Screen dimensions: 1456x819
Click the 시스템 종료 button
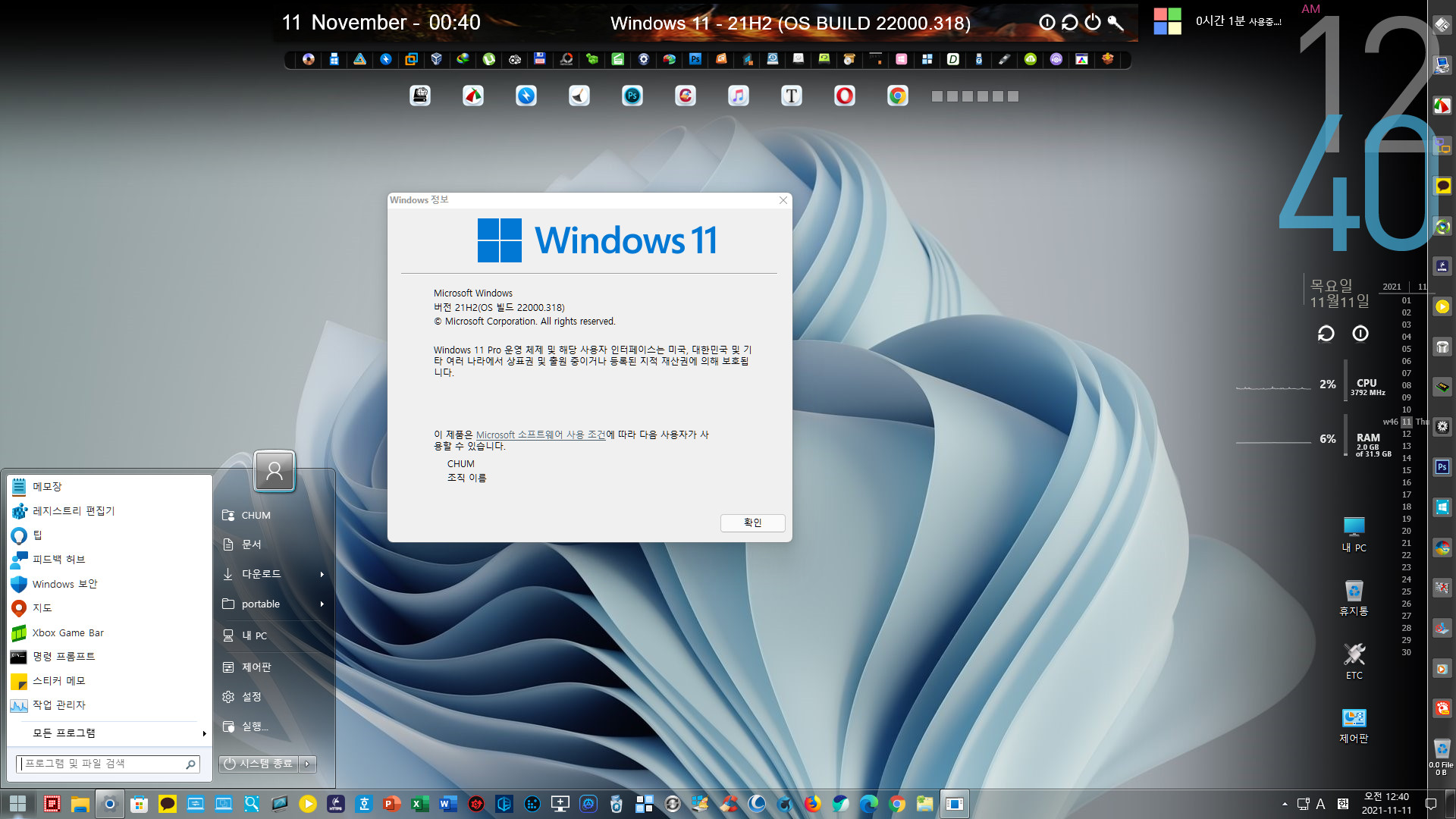(x=259, y=764)
